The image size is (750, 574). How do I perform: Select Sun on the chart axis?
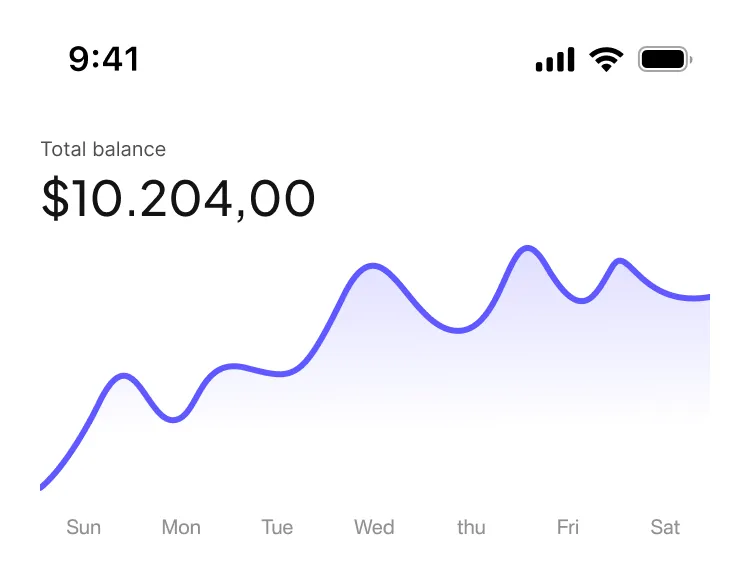point(83,527)
